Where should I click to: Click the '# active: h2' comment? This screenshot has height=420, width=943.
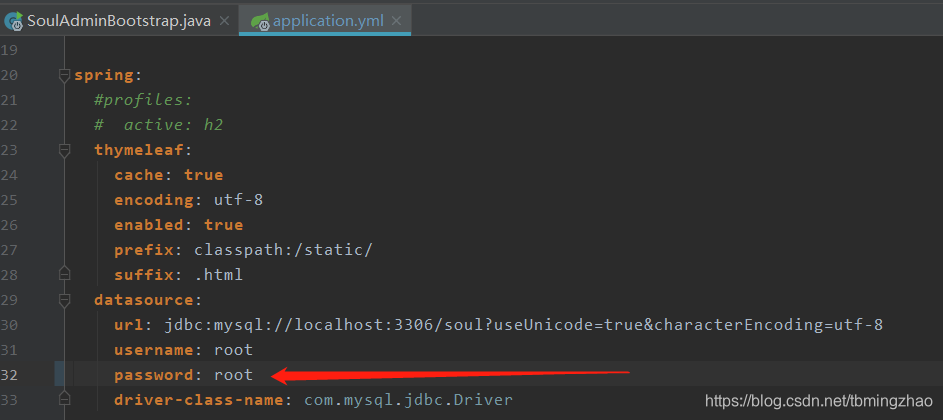(x=159, y=125)
